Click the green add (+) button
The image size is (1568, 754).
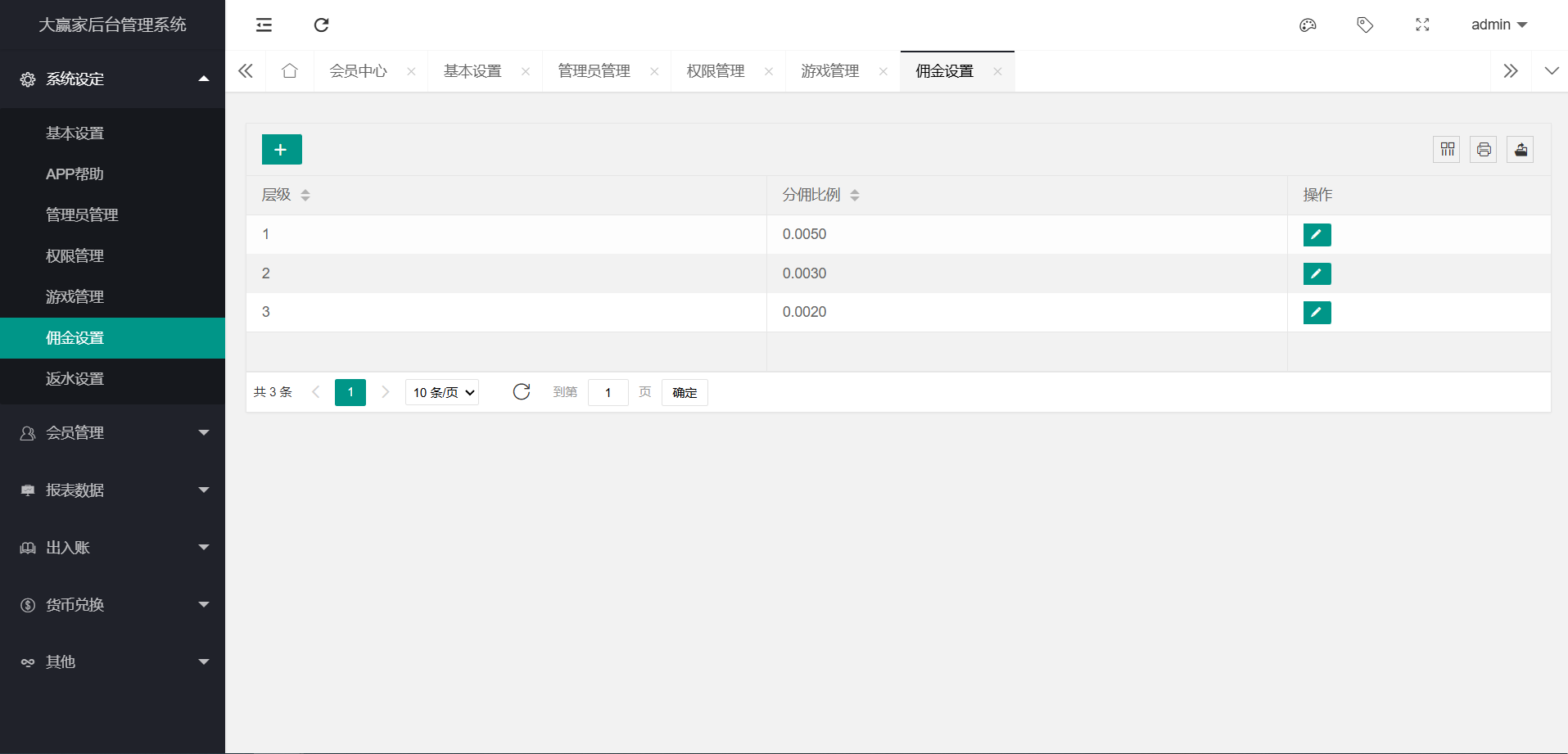(x=282, y=150)
